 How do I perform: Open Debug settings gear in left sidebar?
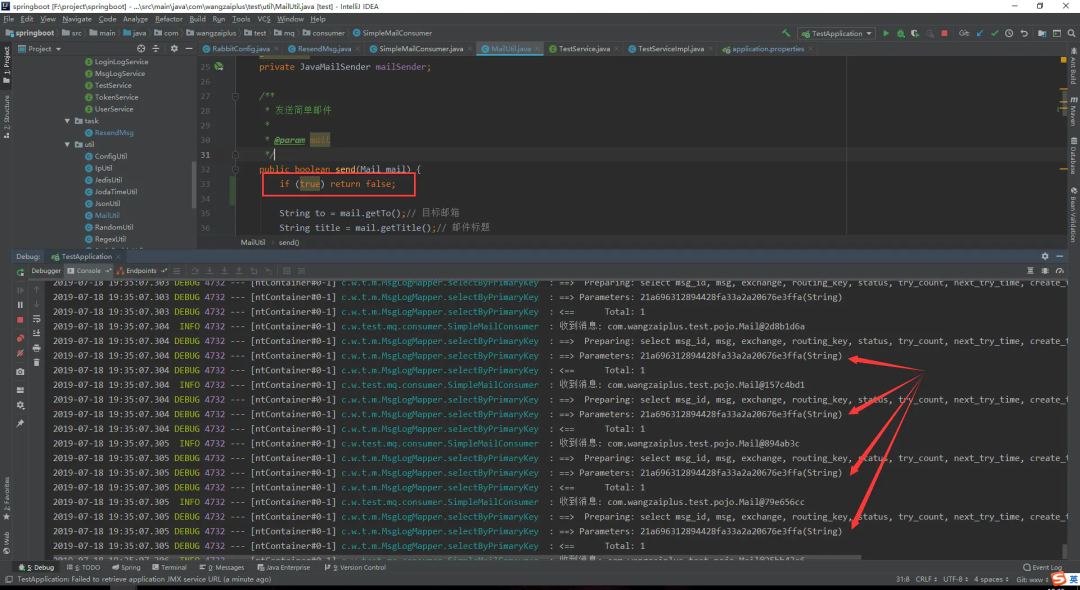(20, 405)
